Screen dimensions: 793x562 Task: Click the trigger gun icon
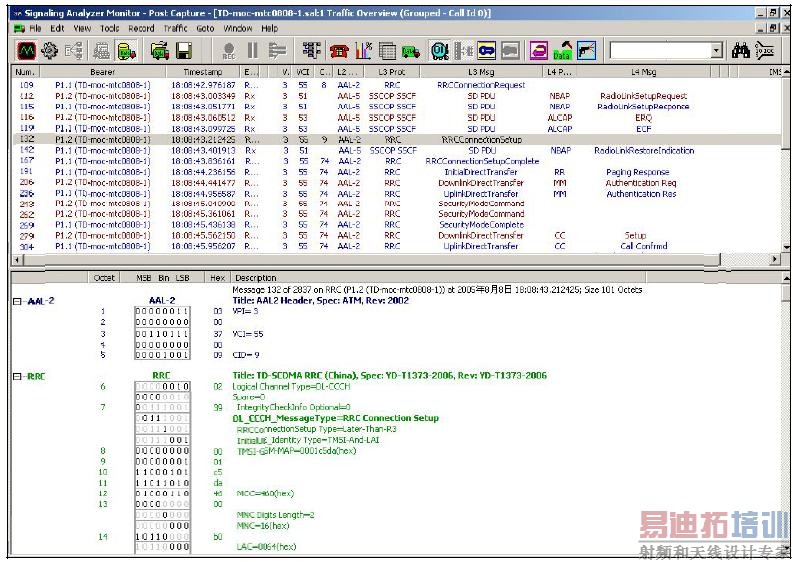click(587, 51)
